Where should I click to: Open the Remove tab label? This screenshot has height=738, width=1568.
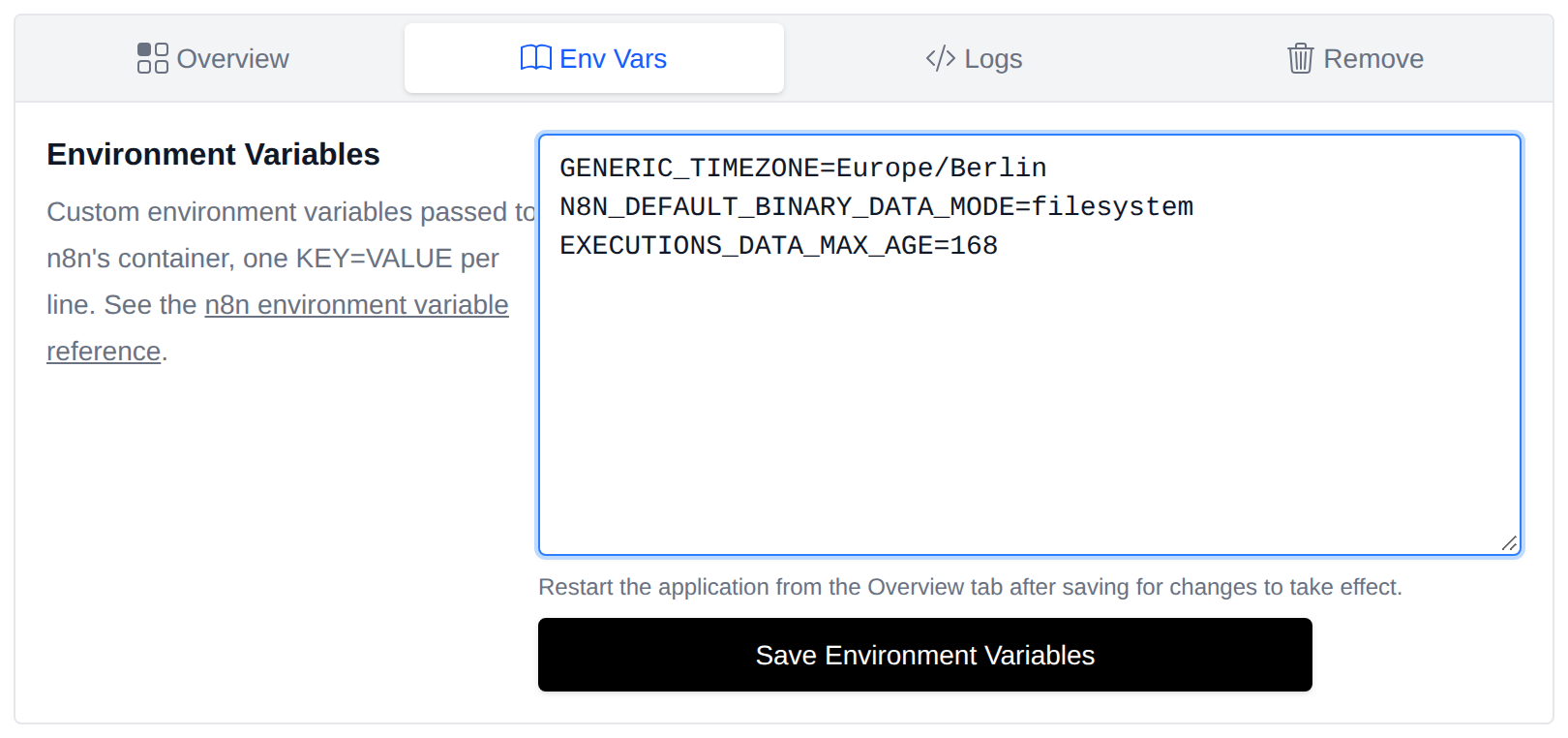pos(1372,59)
